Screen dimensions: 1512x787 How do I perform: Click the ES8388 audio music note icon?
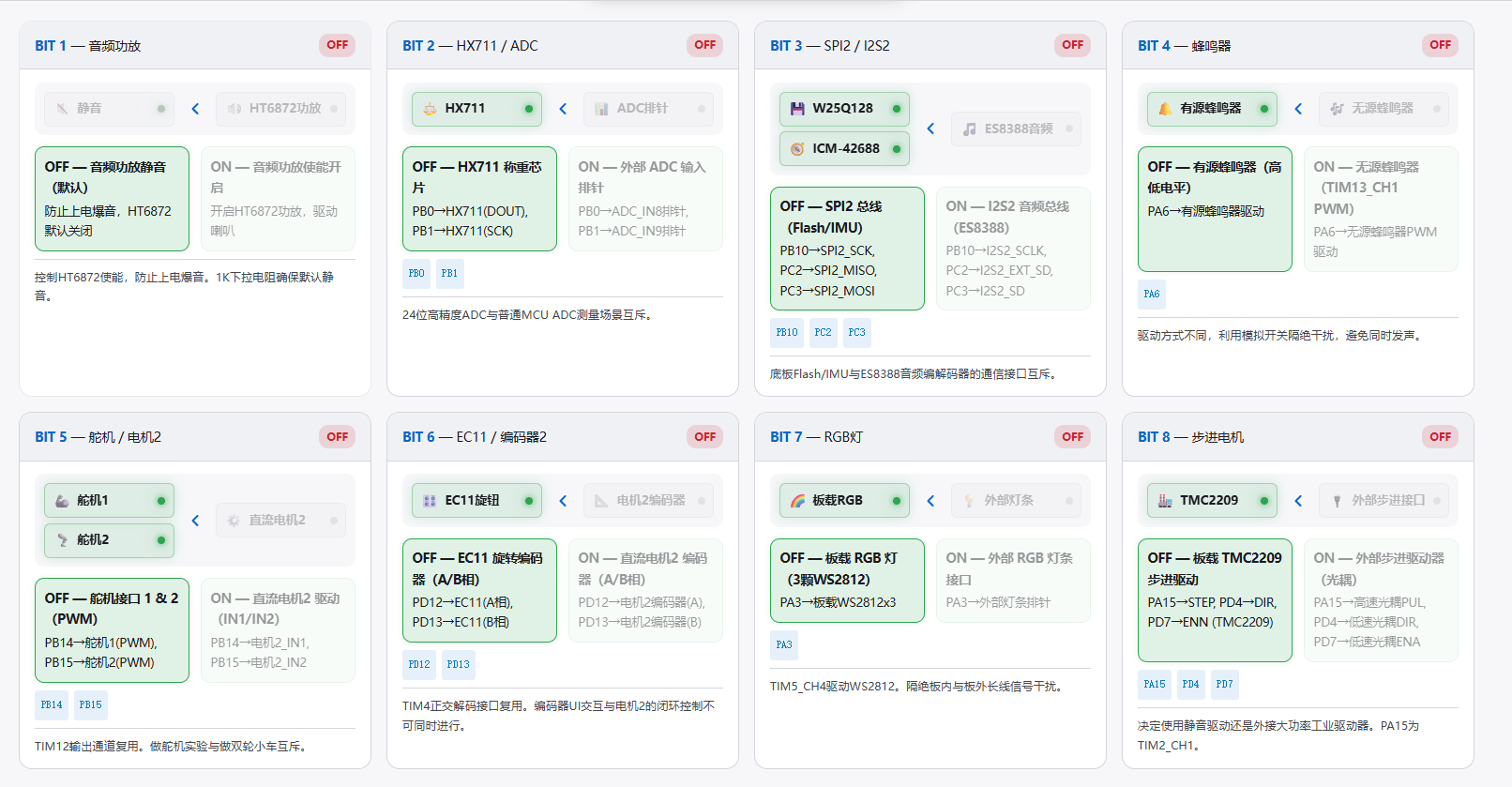click(970, 129)
